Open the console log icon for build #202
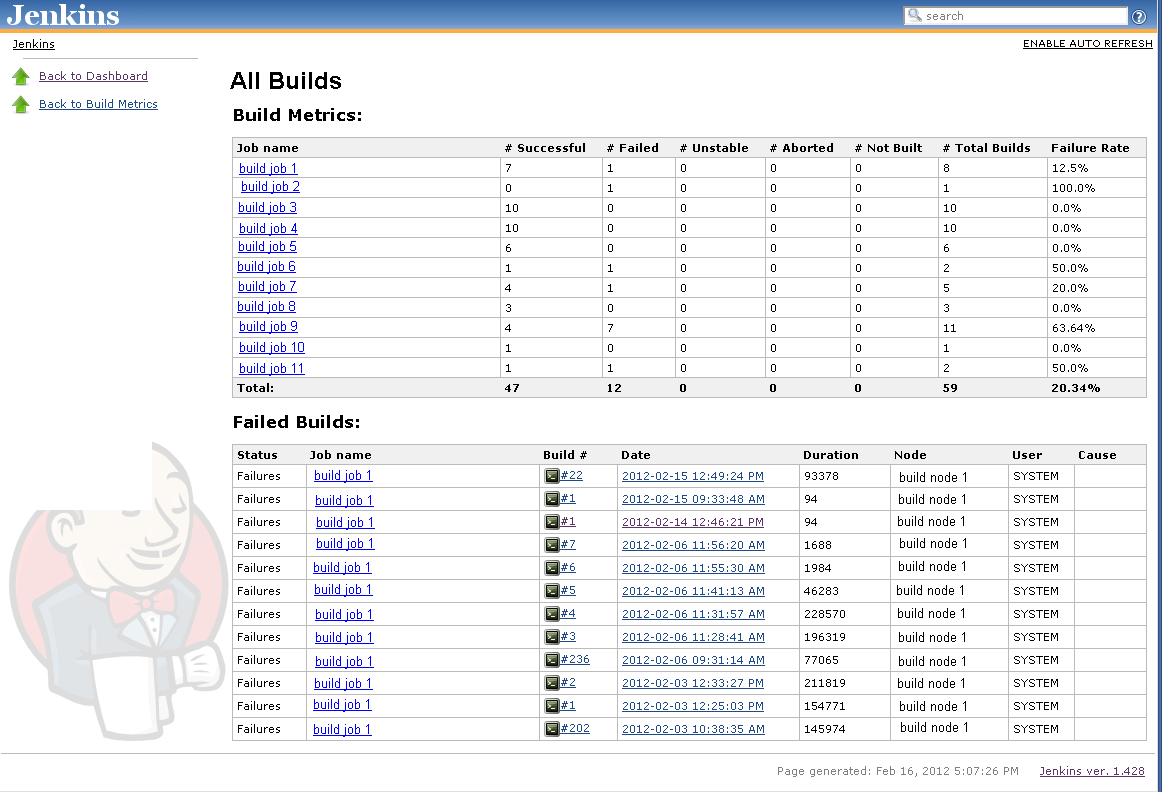This screenshot has width=1162, height=792. 552,728
